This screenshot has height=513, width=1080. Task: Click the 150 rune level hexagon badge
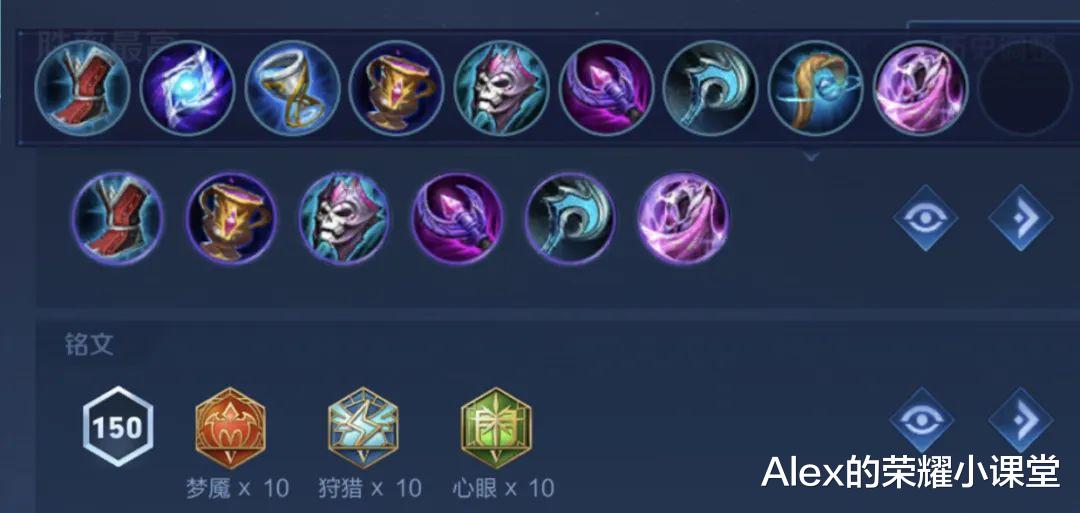tap(118, 427)
